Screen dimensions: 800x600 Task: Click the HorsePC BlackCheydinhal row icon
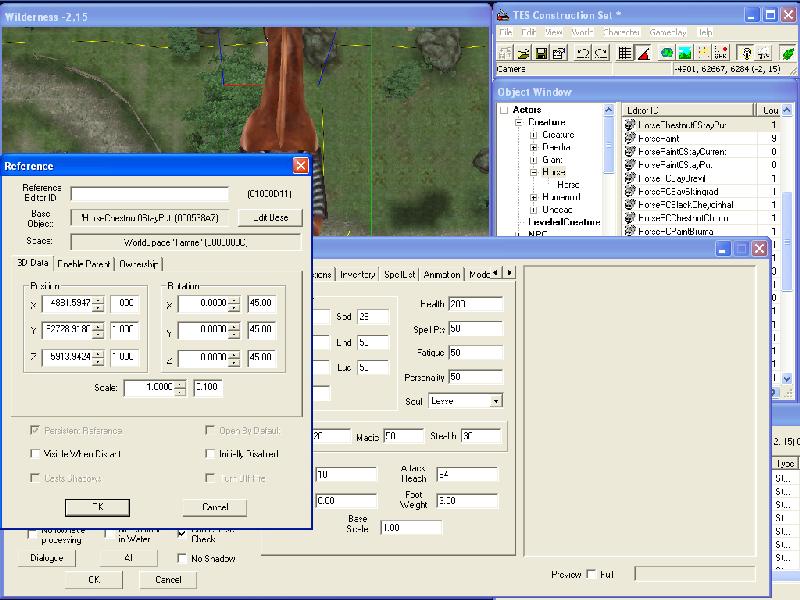[x=630, y=205]
